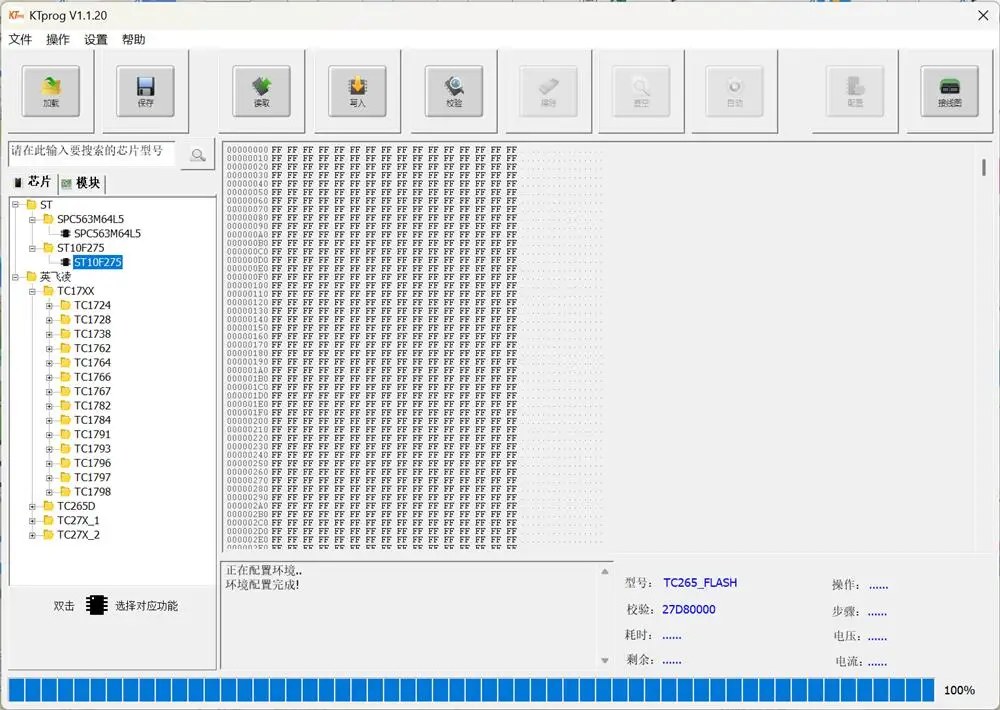Click hex row address 00000100
The width and height of the screenshot is (1000, 710).
[247, 286]
